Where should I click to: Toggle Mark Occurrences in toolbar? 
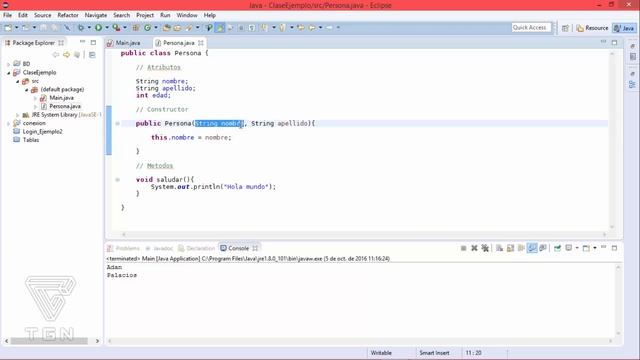(x=220, y=27)
